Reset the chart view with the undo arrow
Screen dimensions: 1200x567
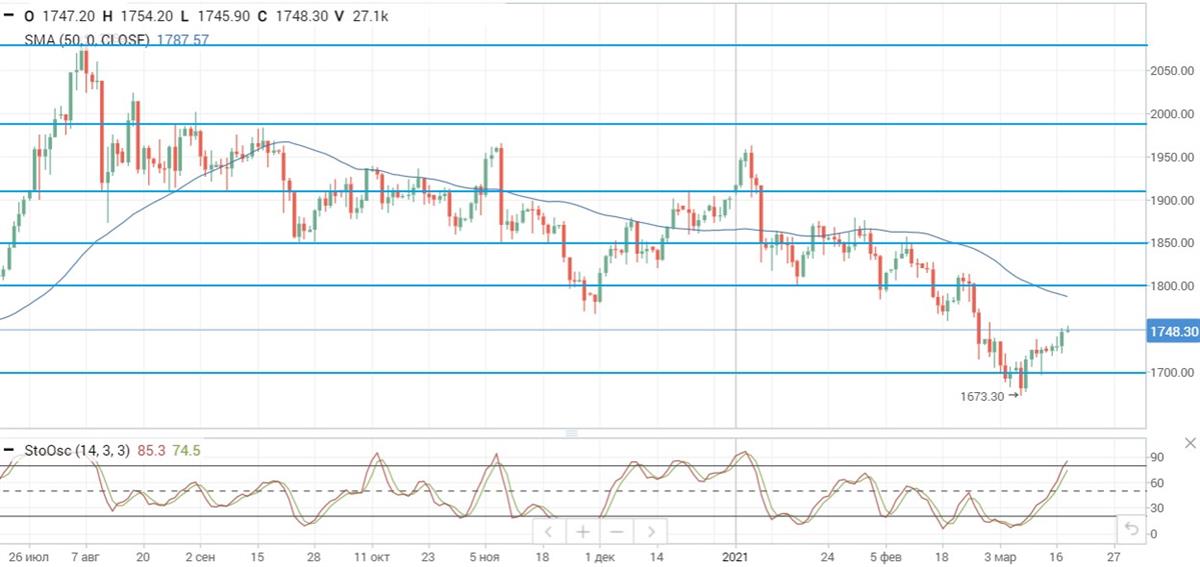tap(1131, 528)
